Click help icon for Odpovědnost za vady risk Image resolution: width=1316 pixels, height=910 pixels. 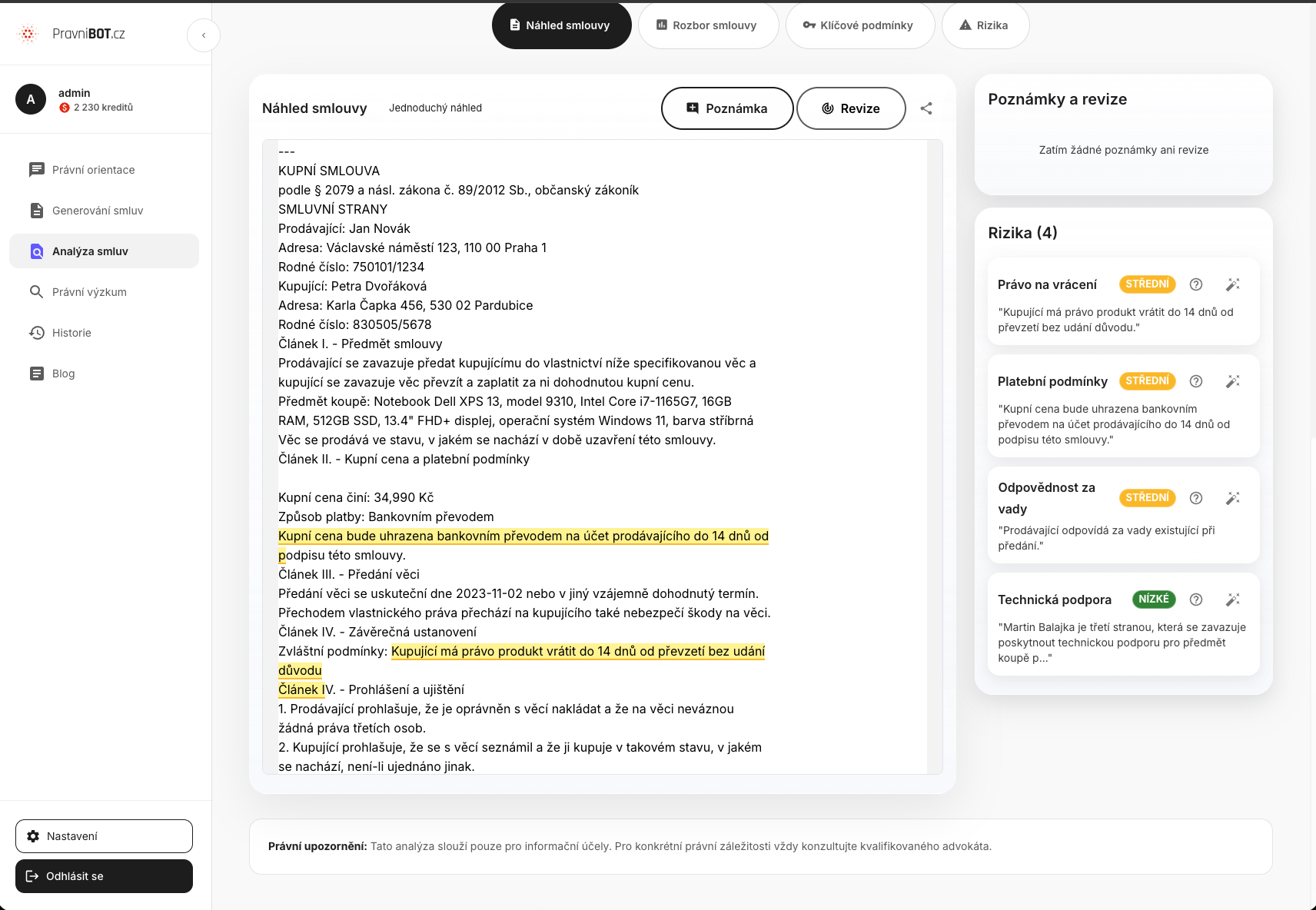point(1196,498)
